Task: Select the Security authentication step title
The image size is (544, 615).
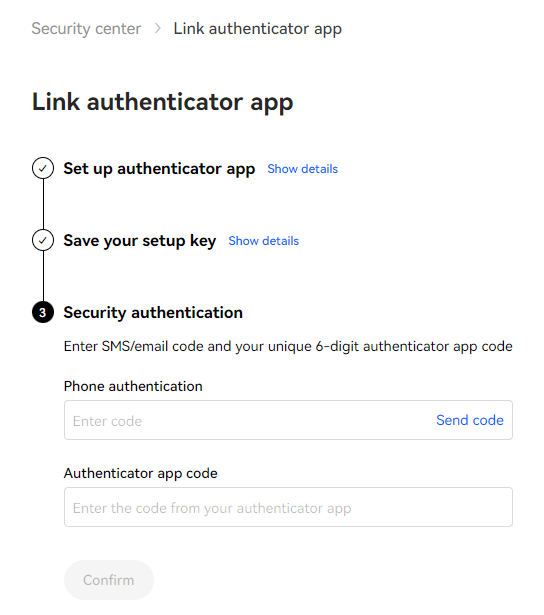Action: [x=153, y=313]
